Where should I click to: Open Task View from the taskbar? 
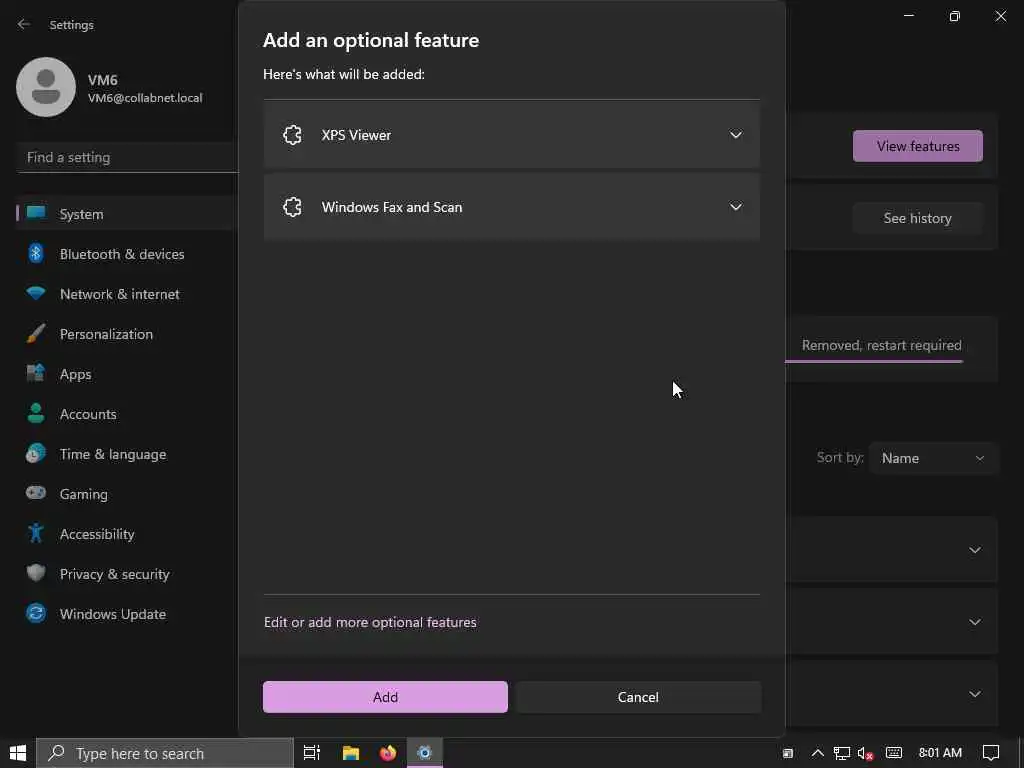[312, 753]
